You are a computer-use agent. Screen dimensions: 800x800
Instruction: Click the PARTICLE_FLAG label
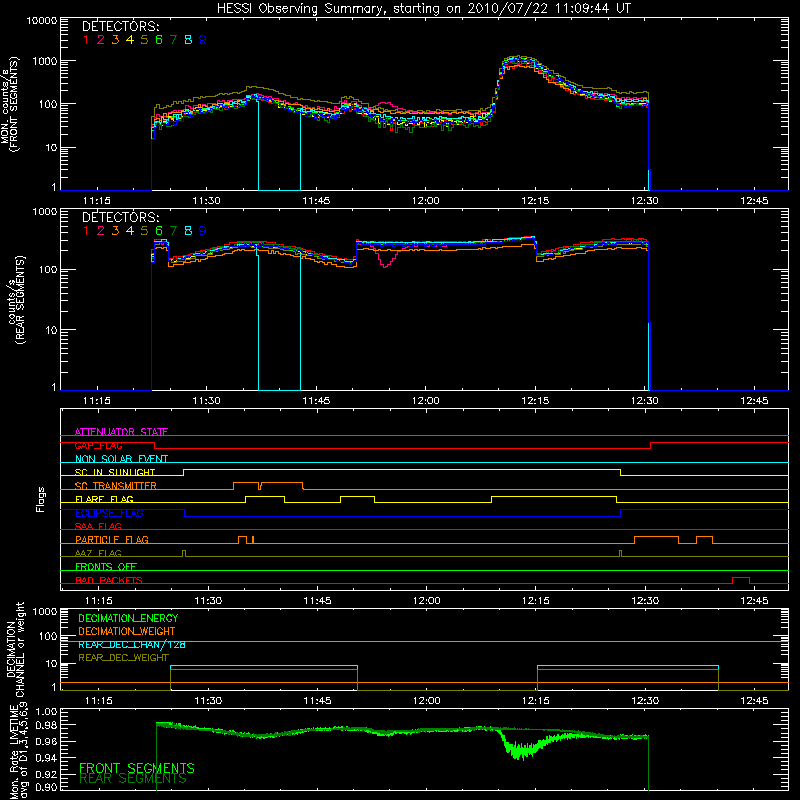point(112,539)
